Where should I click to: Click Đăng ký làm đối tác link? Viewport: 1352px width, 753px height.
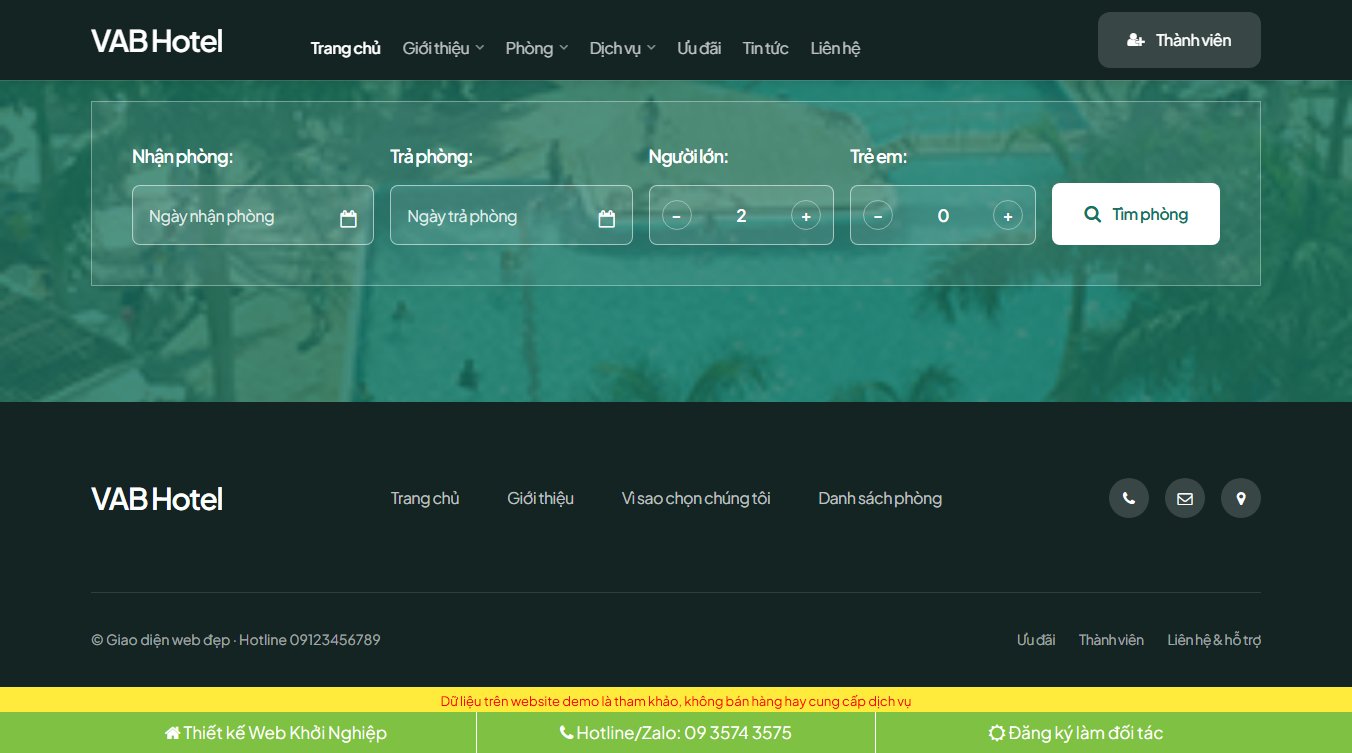[x=1076, y=733]
